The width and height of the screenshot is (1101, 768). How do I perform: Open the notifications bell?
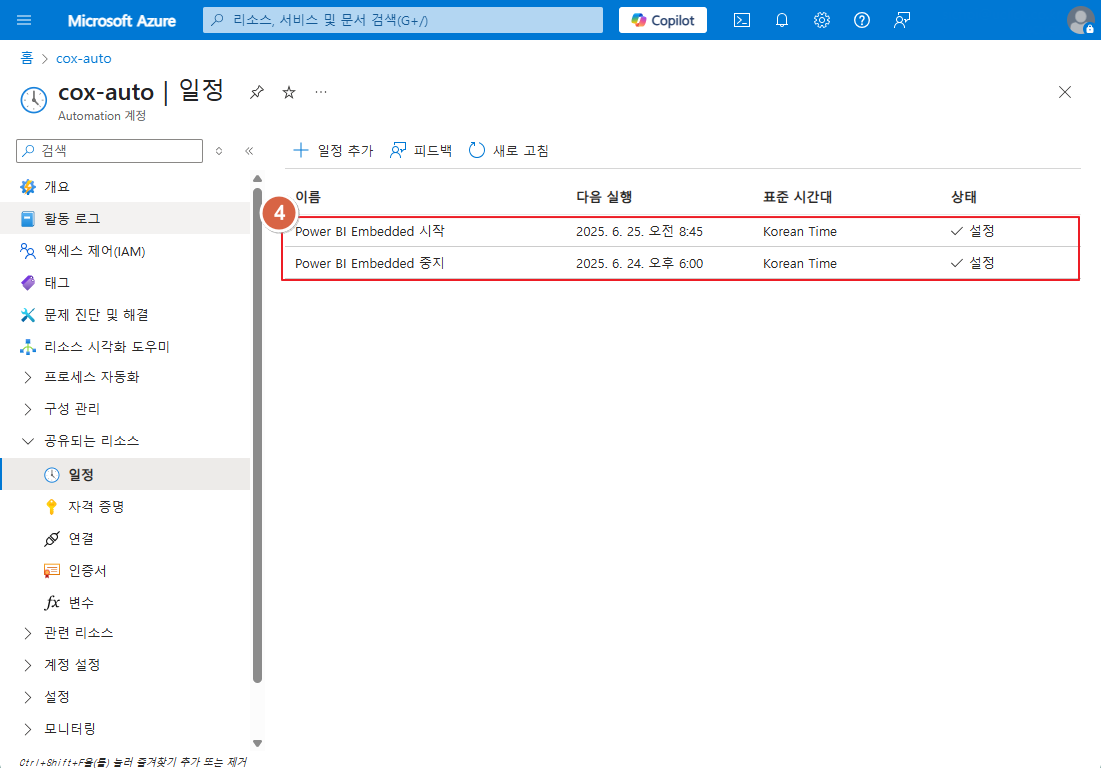click(782, 20)
